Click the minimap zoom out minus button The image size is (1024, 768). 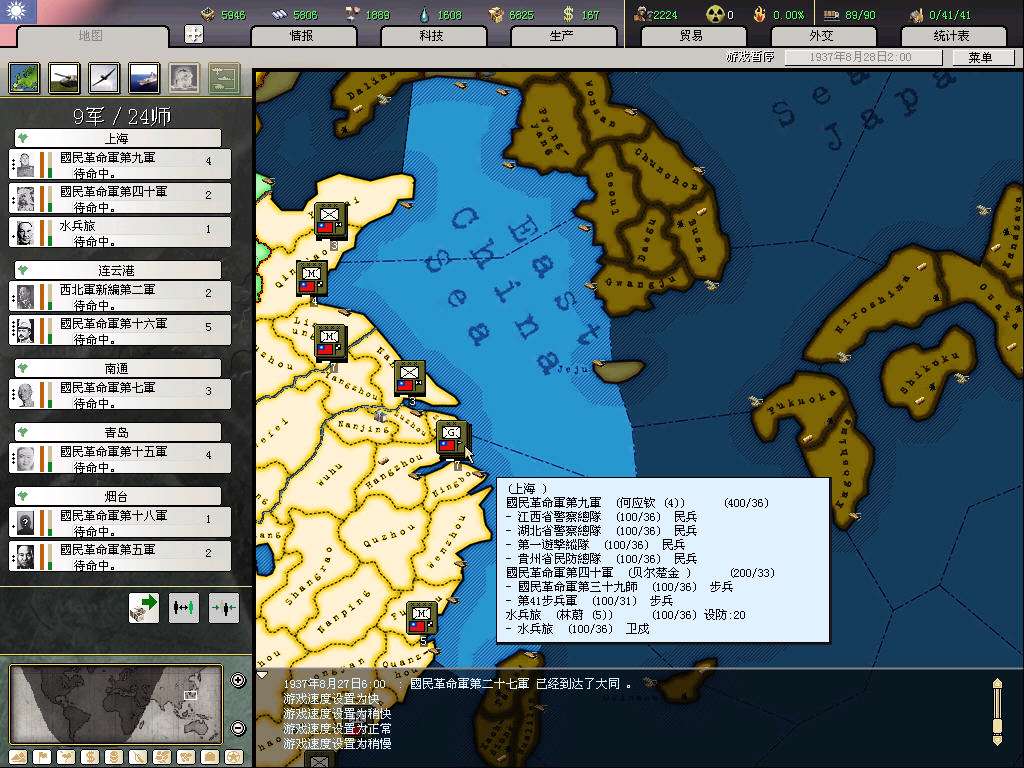pos(238,728)
